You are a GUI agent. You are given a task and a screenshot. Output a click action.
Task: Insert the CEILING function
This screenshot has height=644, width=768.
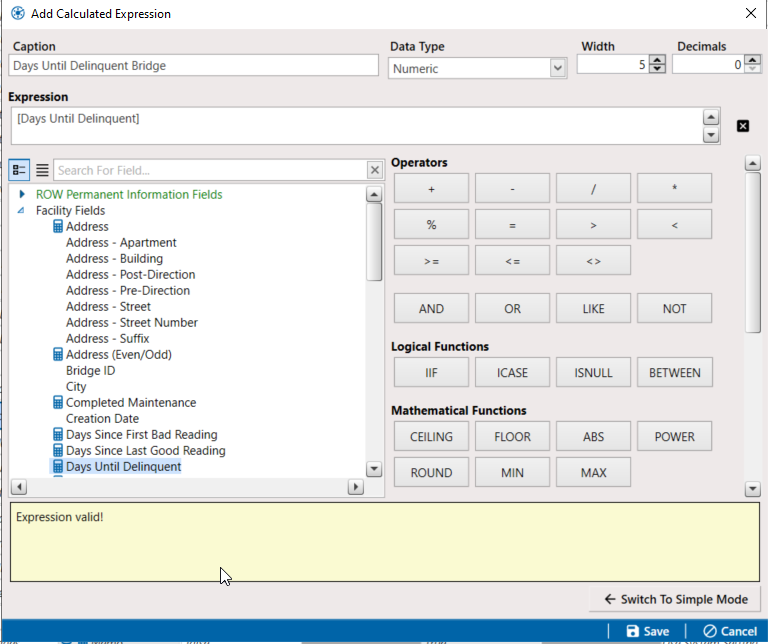431,436
